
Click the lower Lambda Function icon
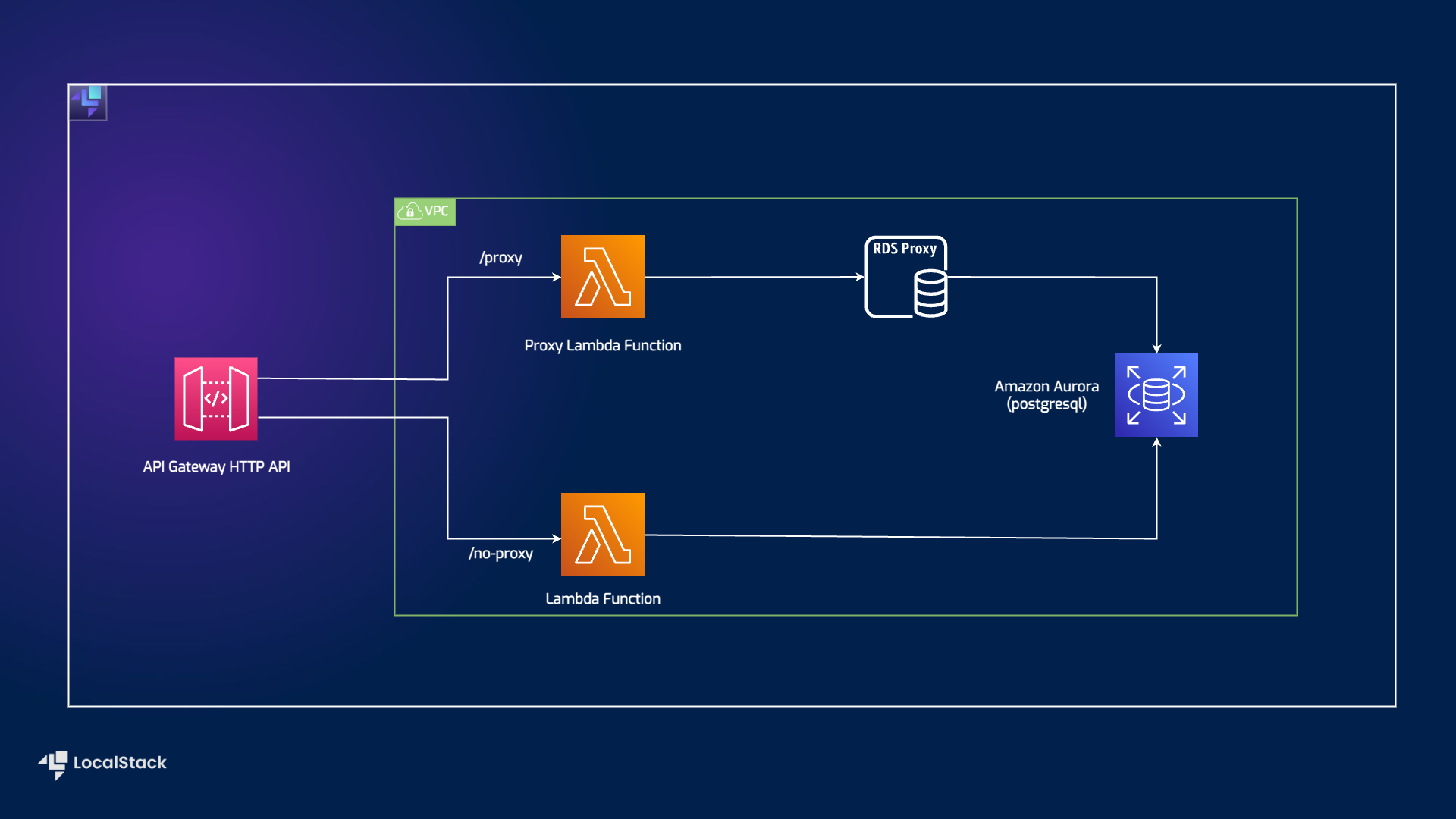point(603,535)
